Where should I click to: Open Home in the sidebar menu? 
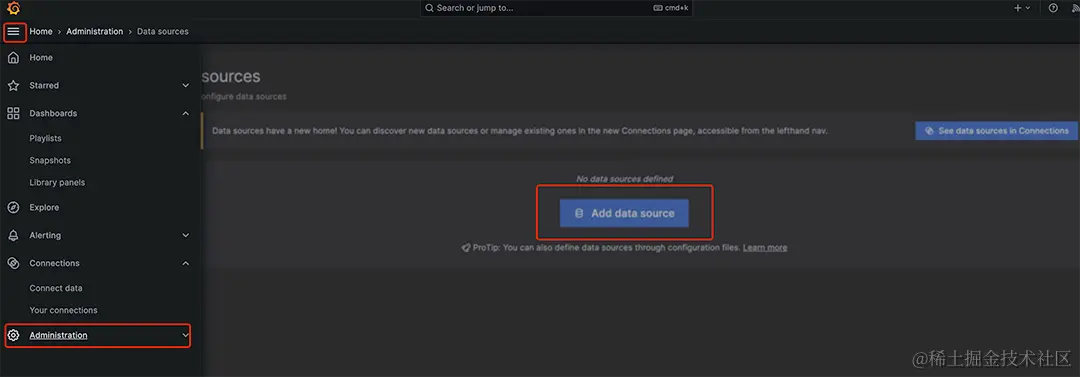[41, 58]
